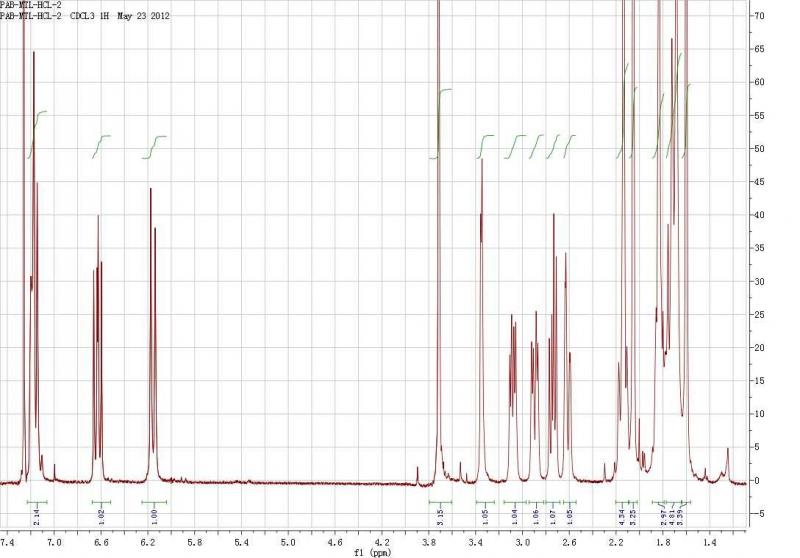Click the small peak near 1.25 ppm

[728, 464]
